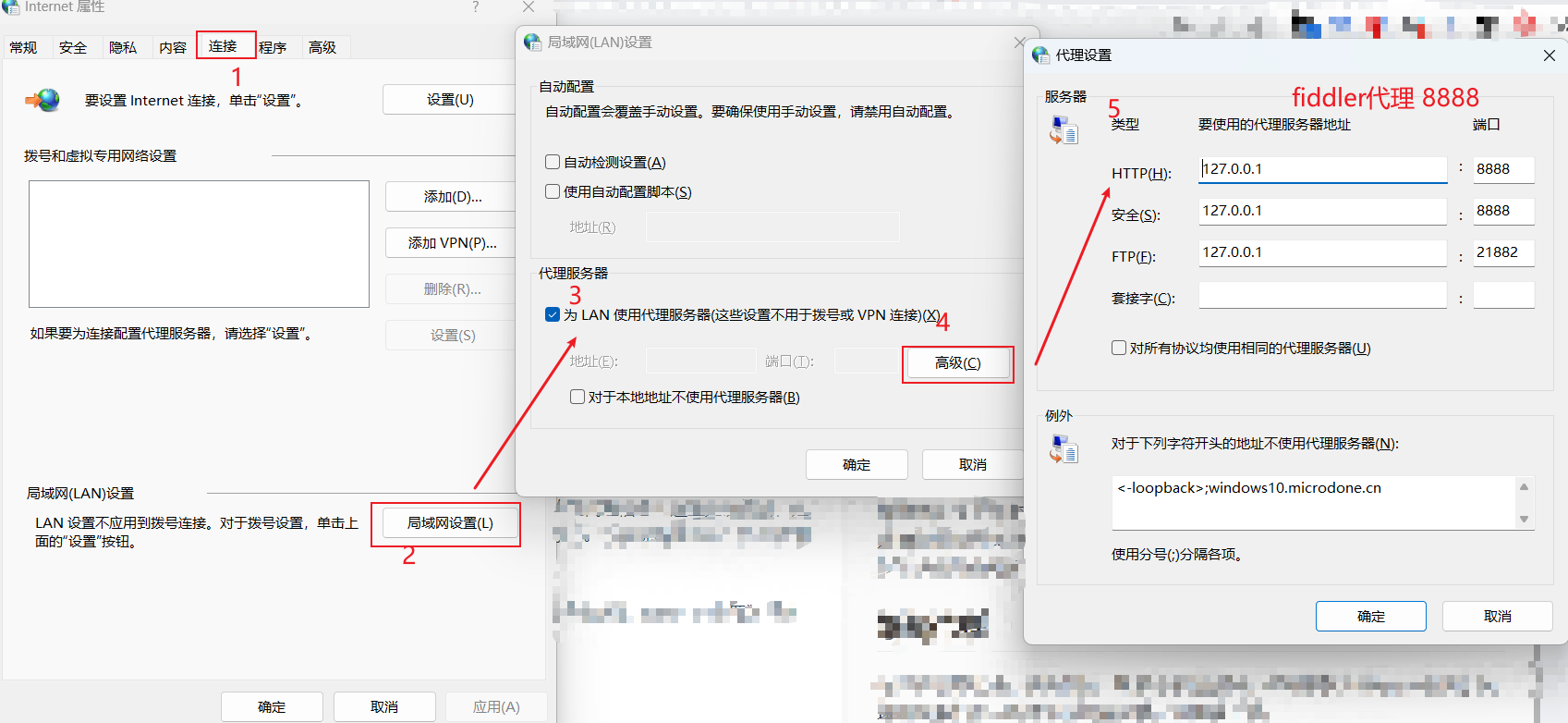Open the 安全 tab
The height and width of the screenshot is (723, 1568).
tap(73, 47)
